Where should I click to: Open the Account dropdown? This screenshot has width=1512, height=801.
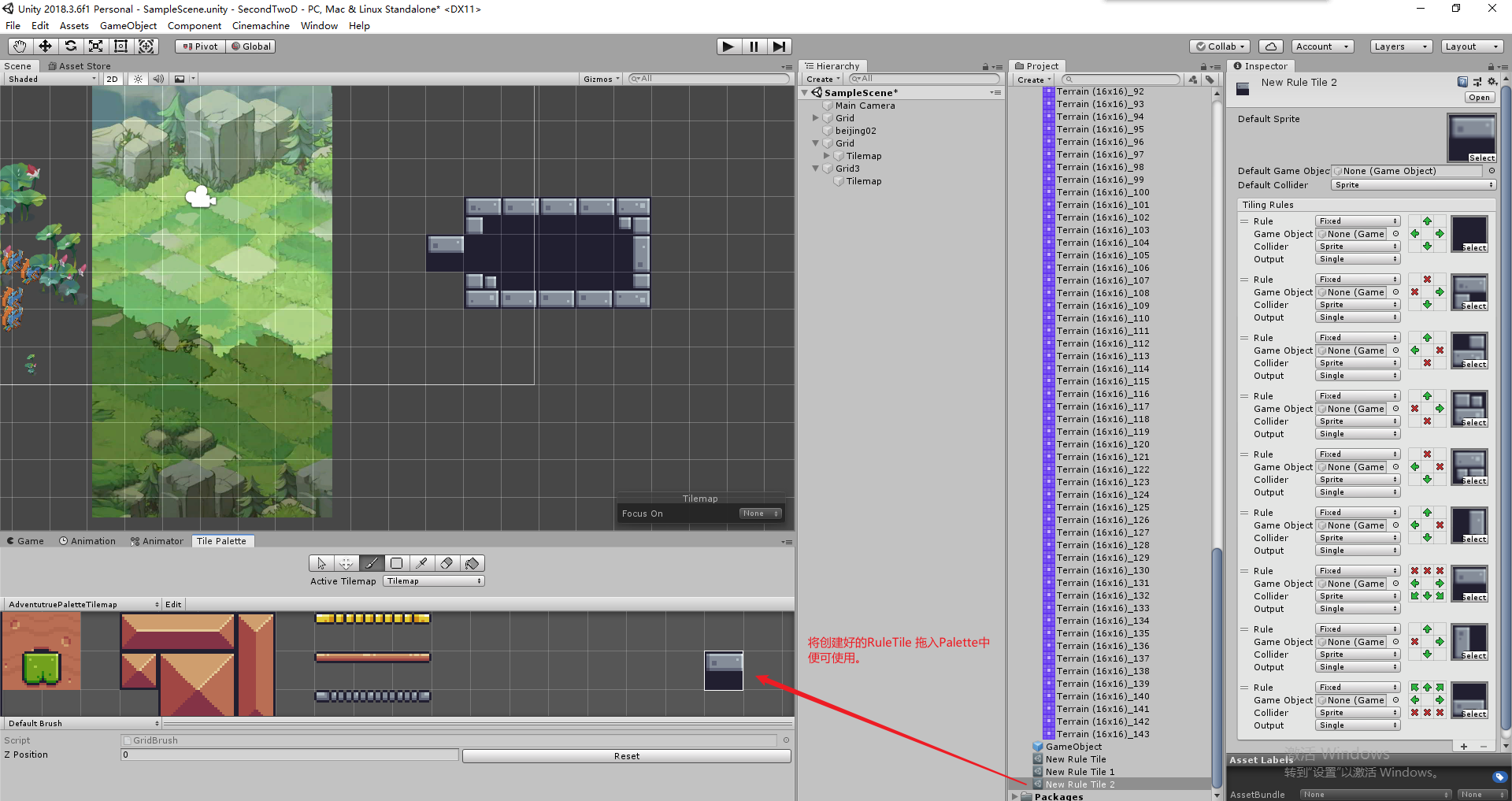1323,46
